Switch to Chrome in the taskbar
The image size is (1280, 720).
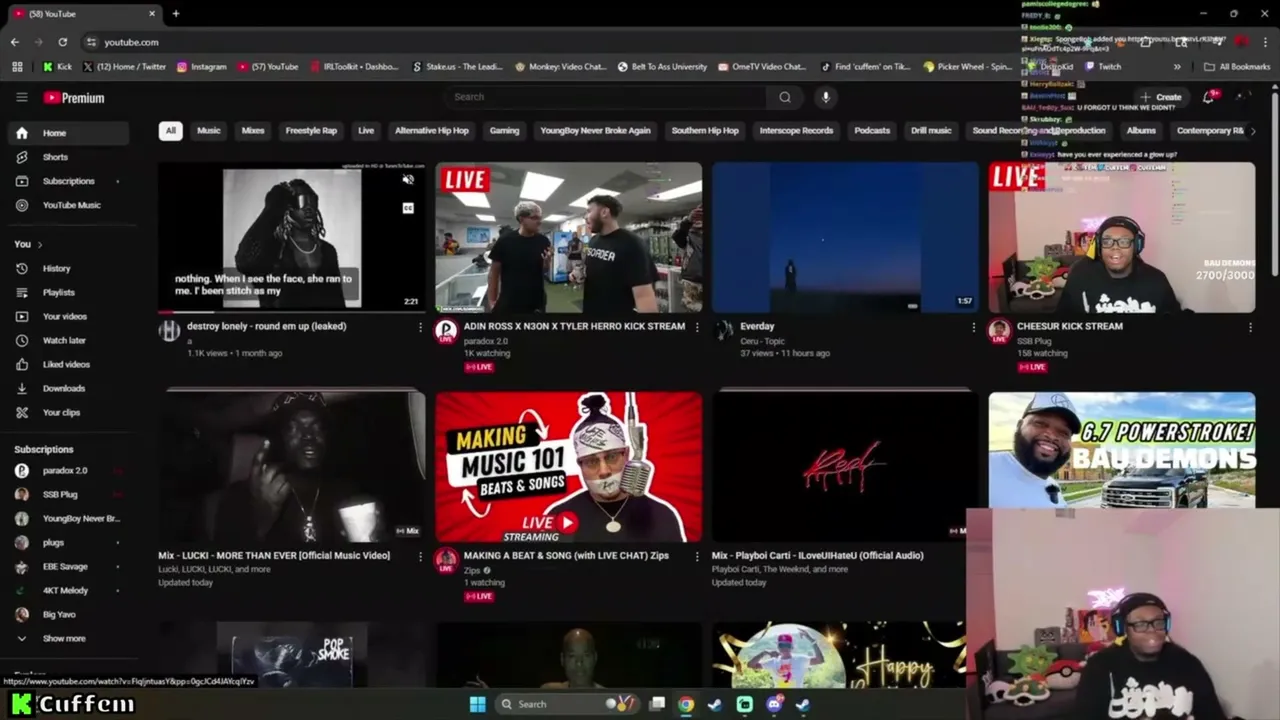(685, 704)
